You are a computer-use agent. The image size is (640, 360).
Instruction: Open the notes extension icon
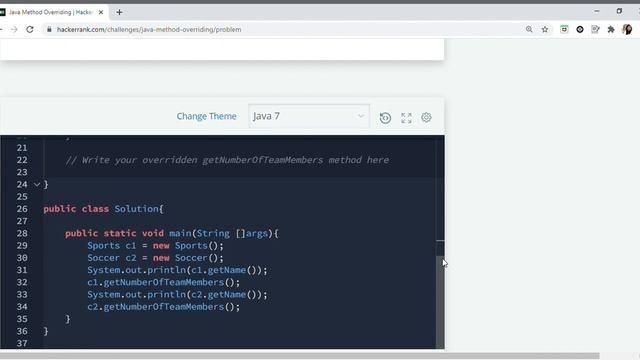(x=595, y=29)
